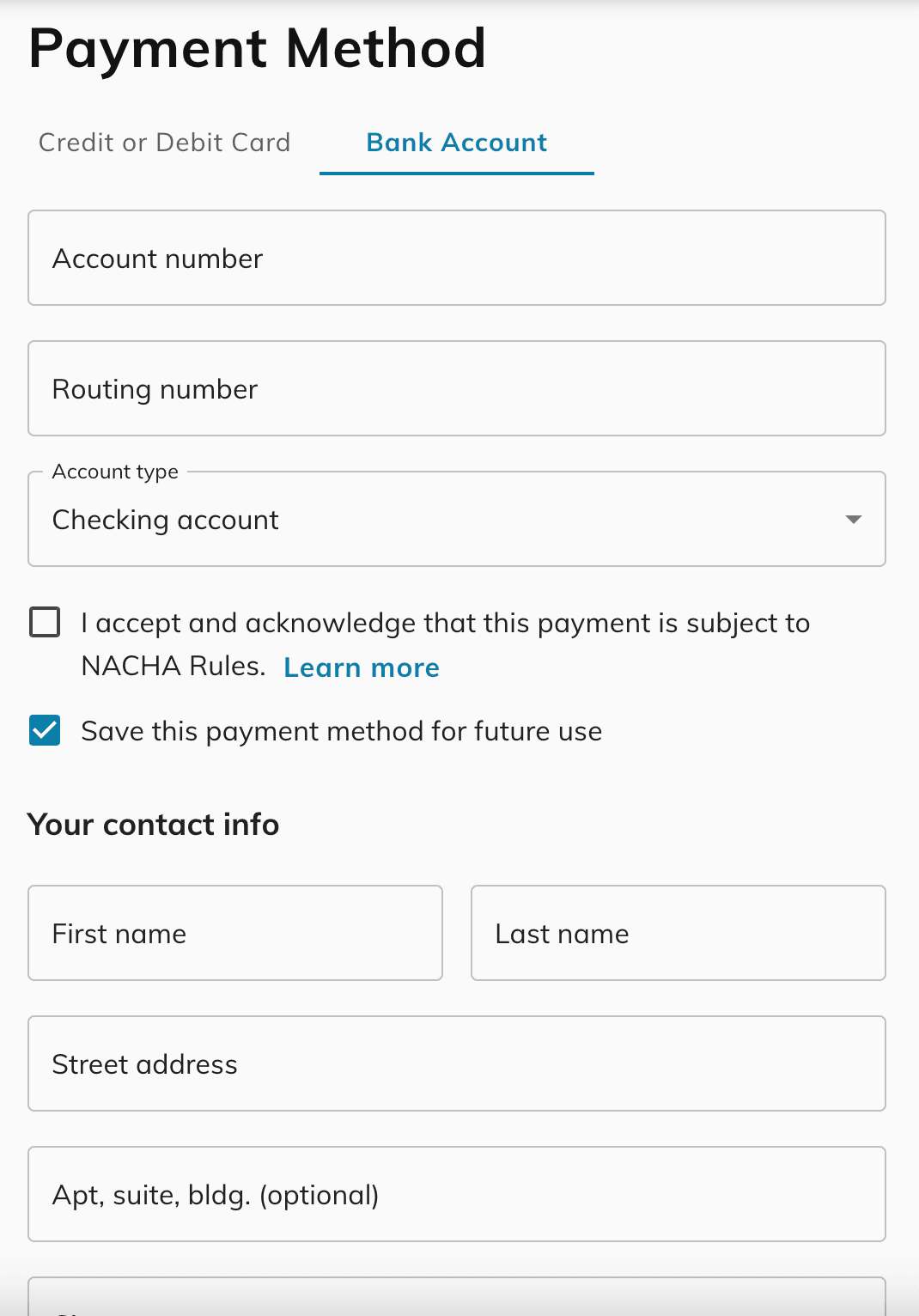The image size is (919, 1316).
Task: Focus the Account number field
Action: pos(457,258)
